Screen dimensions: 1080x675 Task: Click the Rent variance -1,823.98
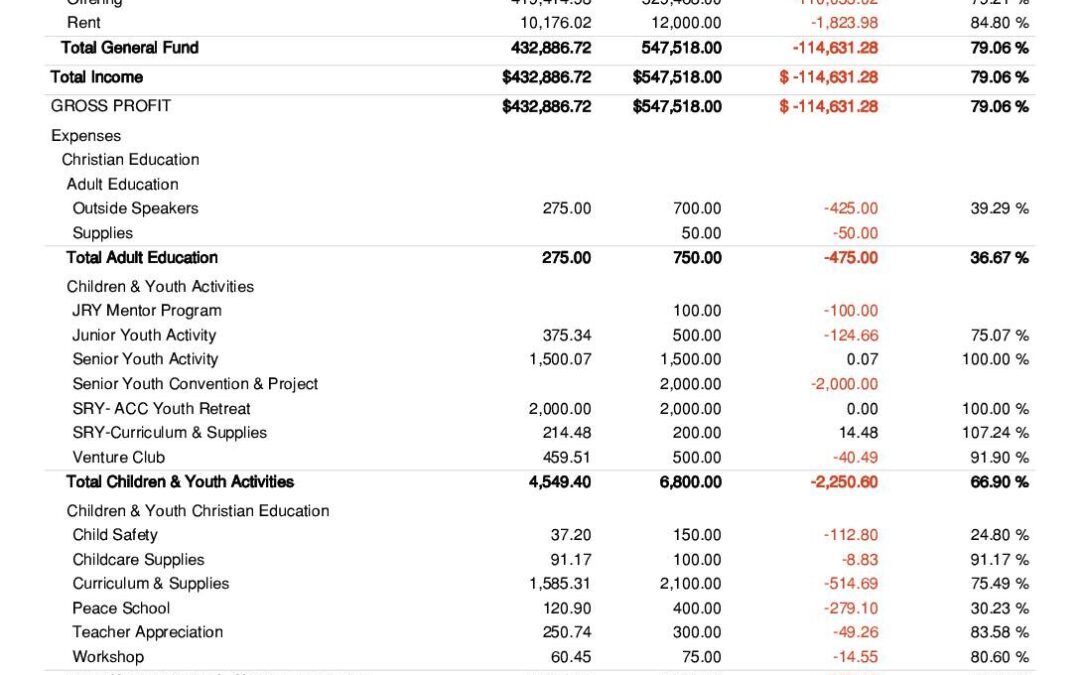point(844,23)
